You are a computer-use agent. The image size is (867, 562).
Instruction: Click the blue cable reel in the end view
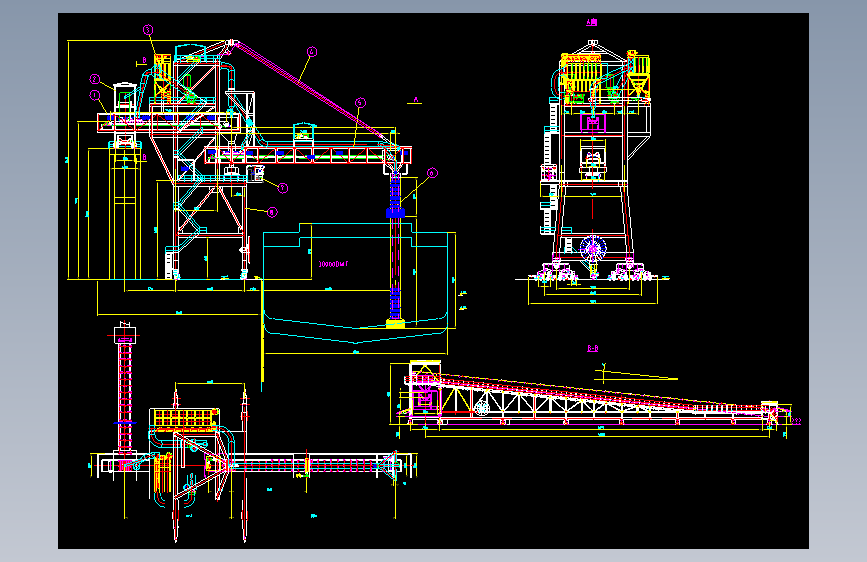[x=593, y=248]
